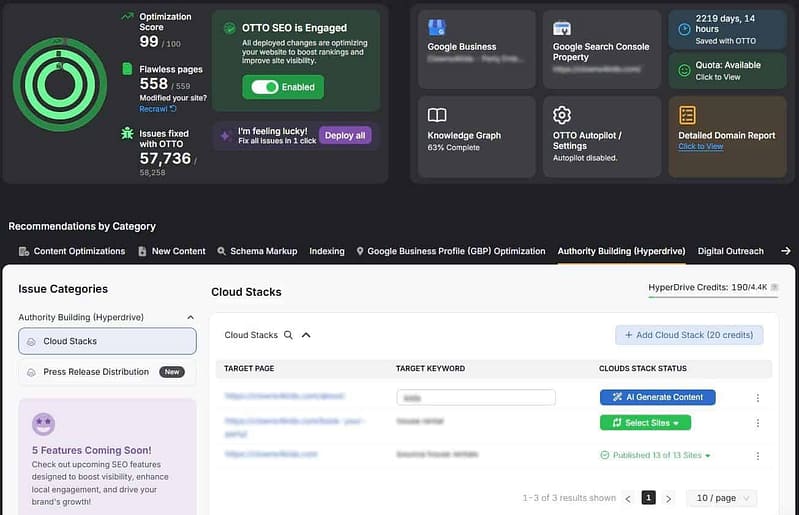
Task: Click the Google Business card icon
Action: (x=437, y=28)
